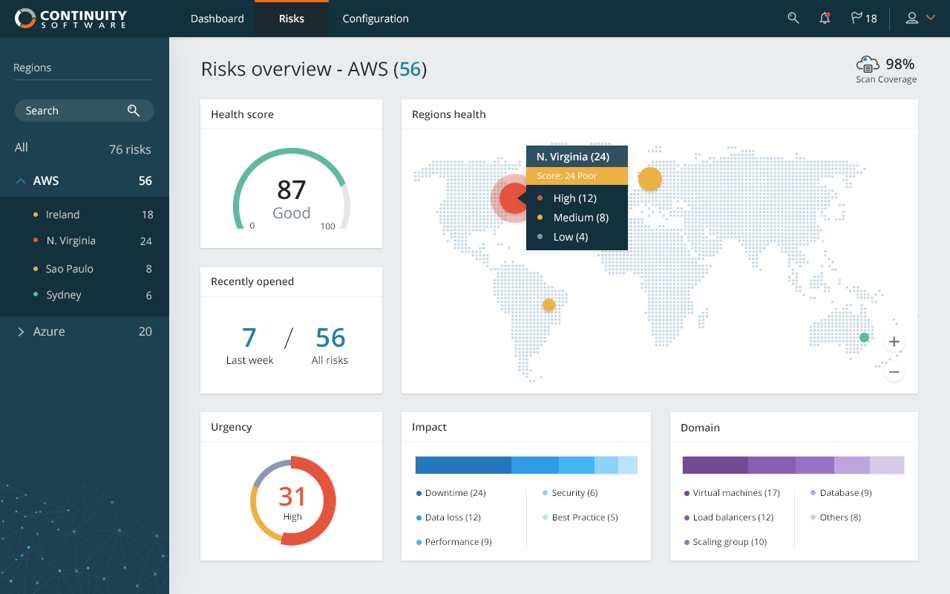
Task: Select All 76 risks in sidebar
Action: 84,148
